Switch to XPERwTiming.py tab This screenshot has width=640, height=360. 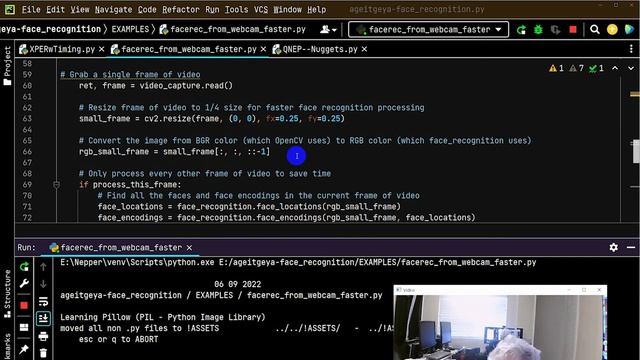click(x=57, y=49)
